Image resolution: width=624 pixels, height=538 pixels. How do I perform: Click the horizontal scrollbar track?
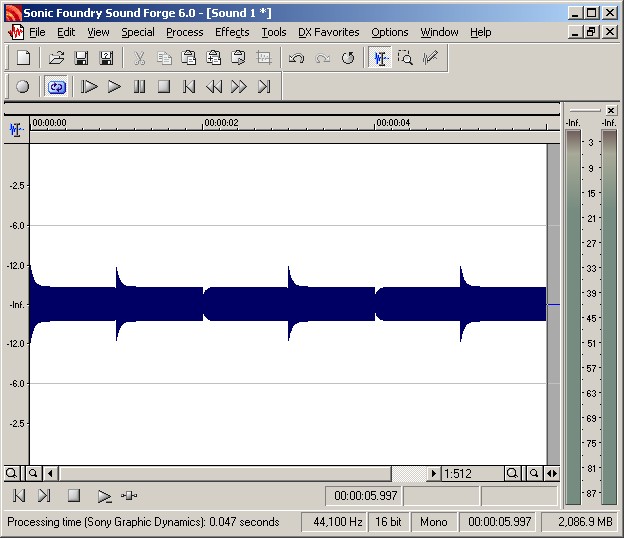(409, 474)
